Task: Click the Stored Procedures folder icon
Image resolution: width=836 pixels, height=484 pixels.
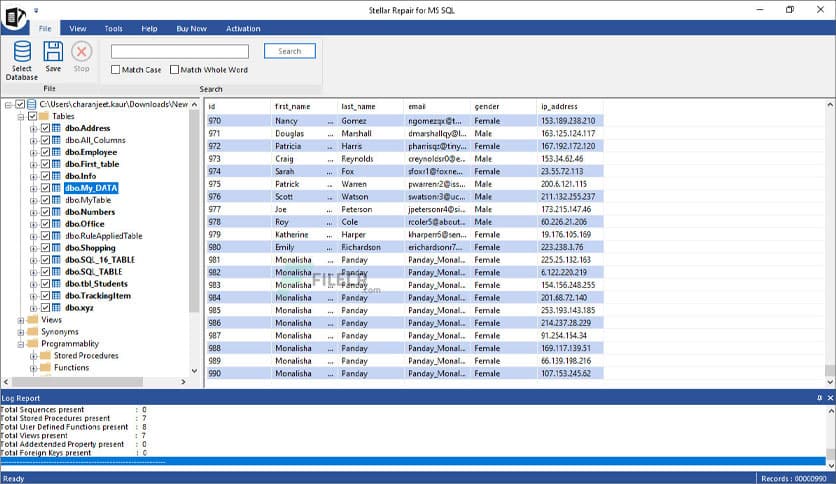Action: pos(45,356)
